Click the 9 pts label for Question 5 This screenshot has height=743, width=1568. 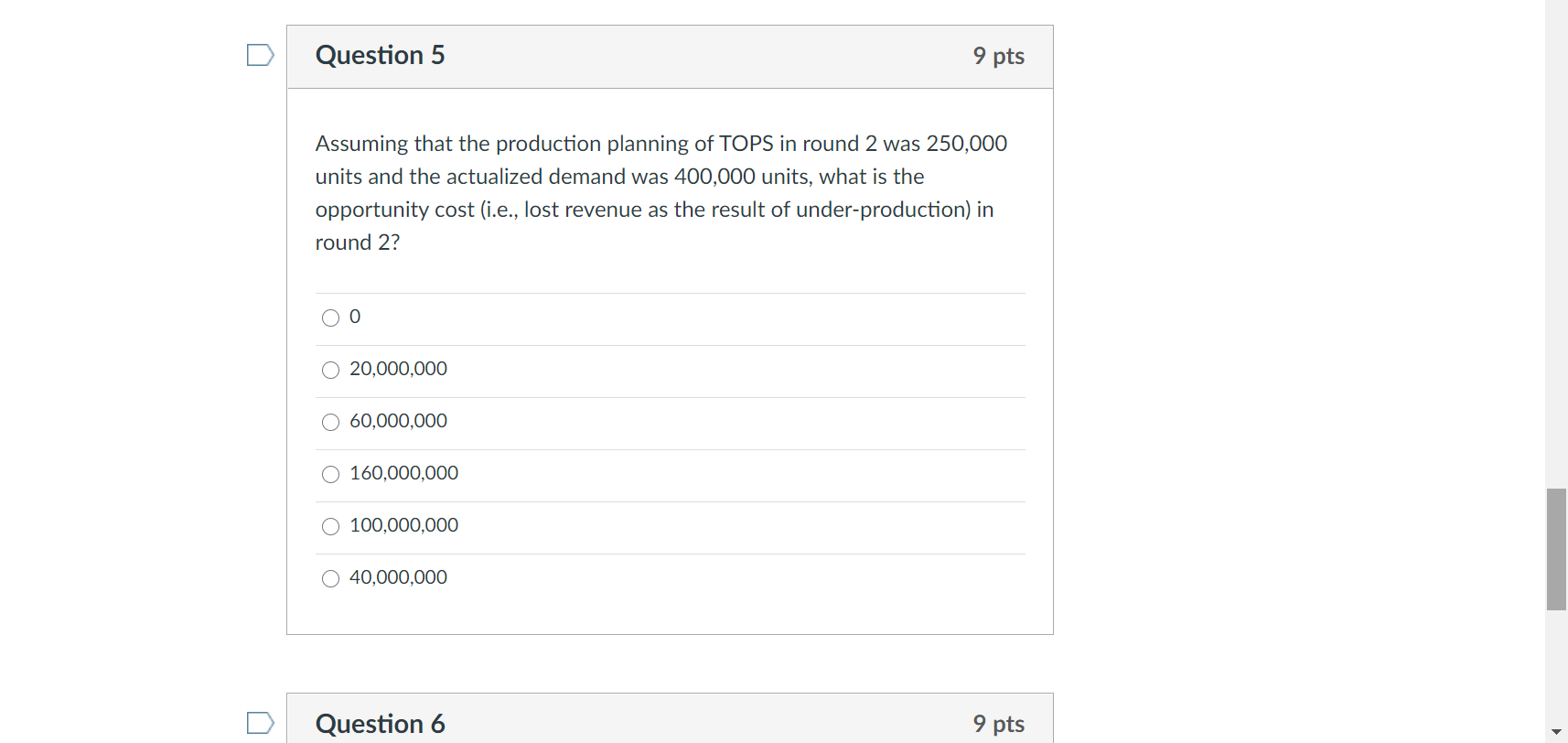point(999,55)
